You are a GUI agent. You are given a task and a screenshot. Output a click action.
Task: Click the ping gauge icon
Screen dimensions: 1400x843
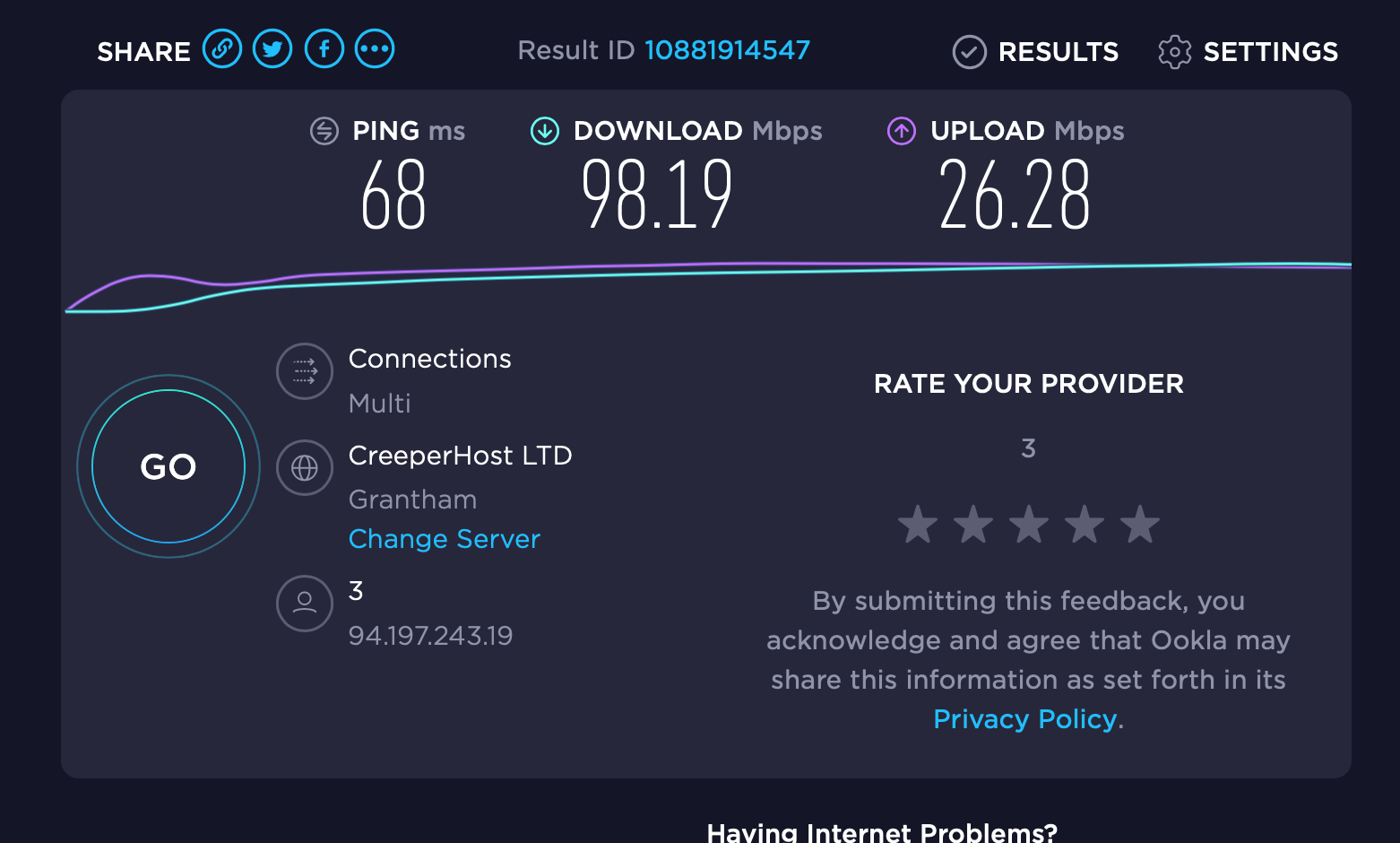pos(324,131)
